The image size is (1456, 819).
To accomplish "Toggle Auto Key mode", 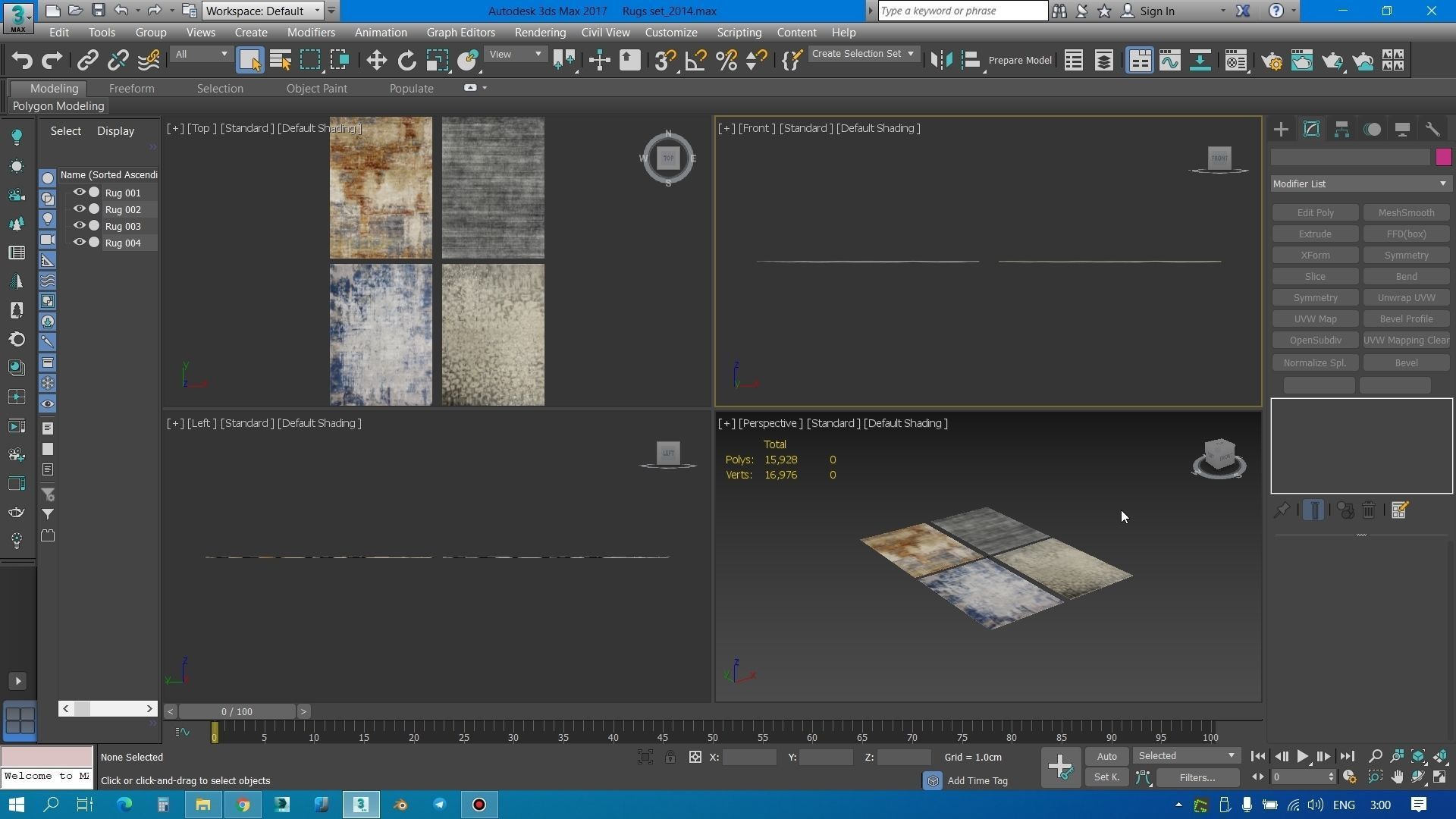I will (x=1106, y=757).
